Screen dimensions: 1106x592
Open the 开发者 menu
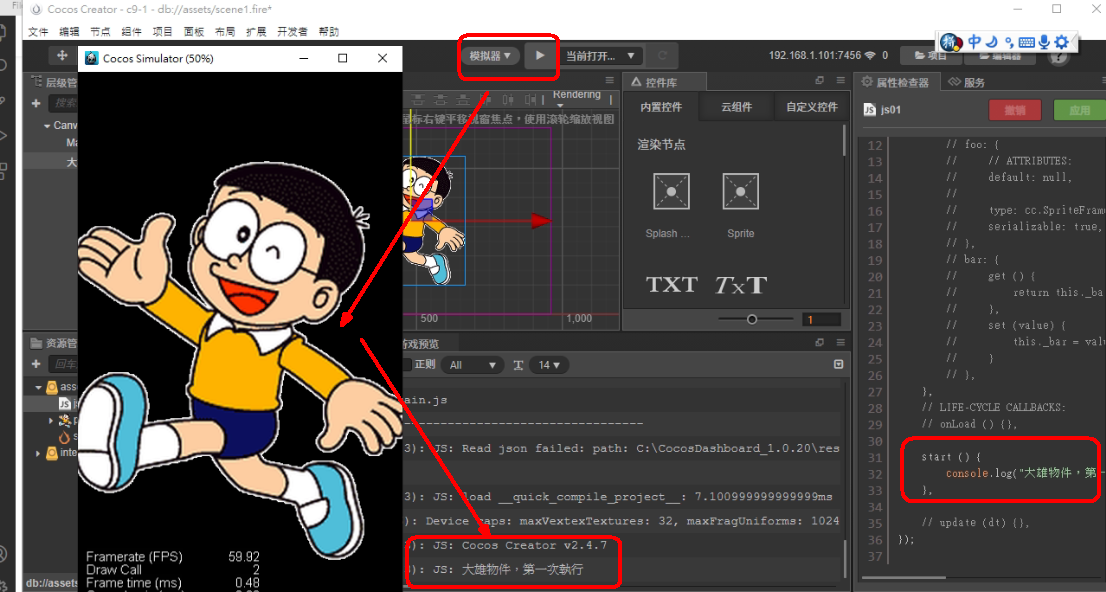[292, 32]
